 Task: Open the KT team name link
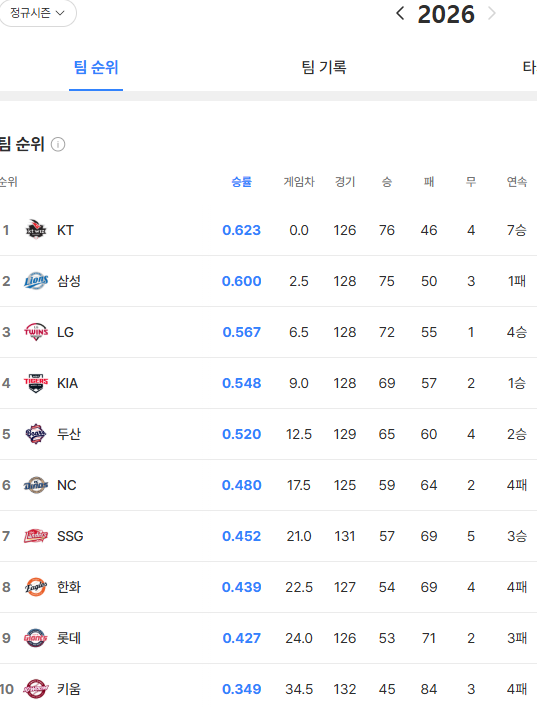click(65, 230)
